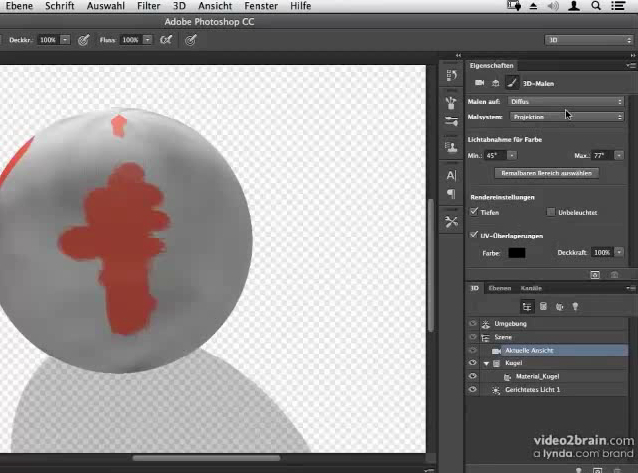This screenshot has height=473, width=638.
Task: Hide the Kugel mesh visibility eye
Action: tap(473, 364)
